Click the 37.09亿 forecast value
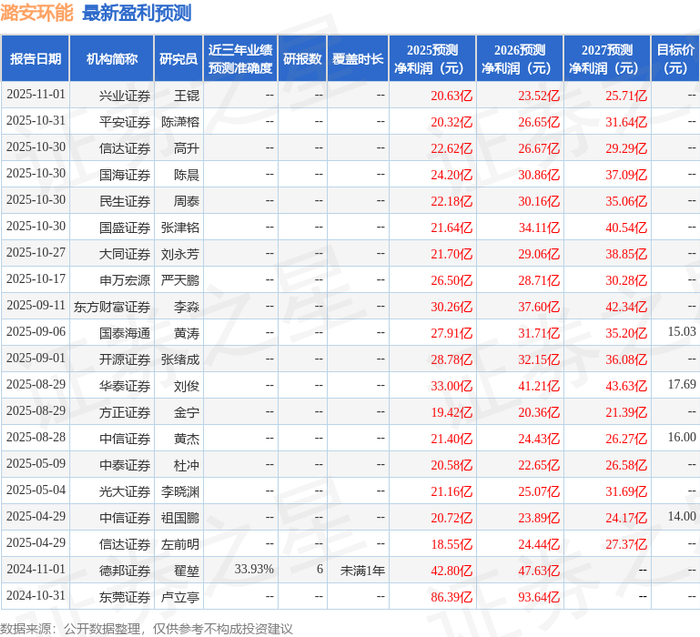 (626, 175)
